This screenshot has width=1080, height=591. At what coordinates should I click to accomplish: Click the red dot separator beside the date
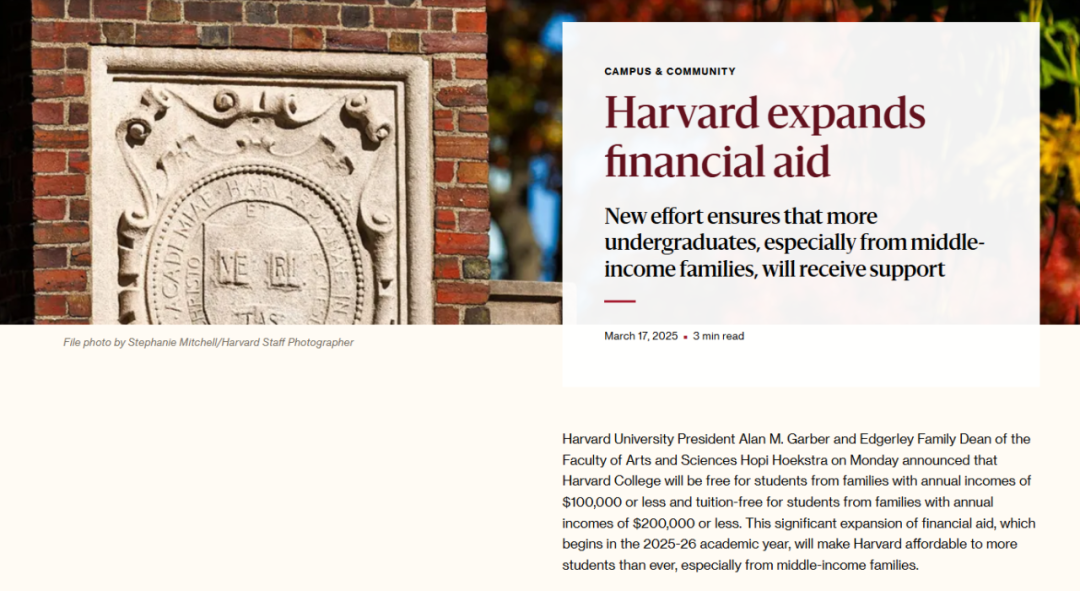click(685, 337)
